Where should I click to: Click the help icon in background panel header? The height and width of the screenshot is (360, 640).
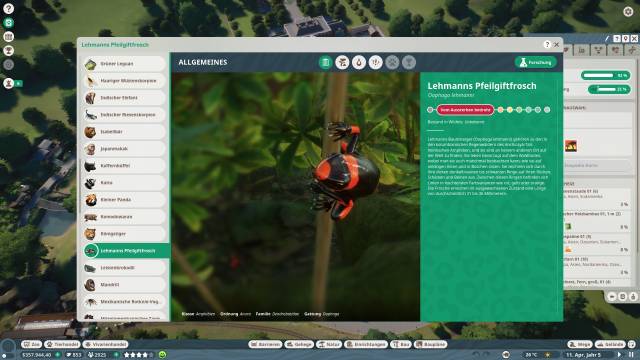coord(617,38)
